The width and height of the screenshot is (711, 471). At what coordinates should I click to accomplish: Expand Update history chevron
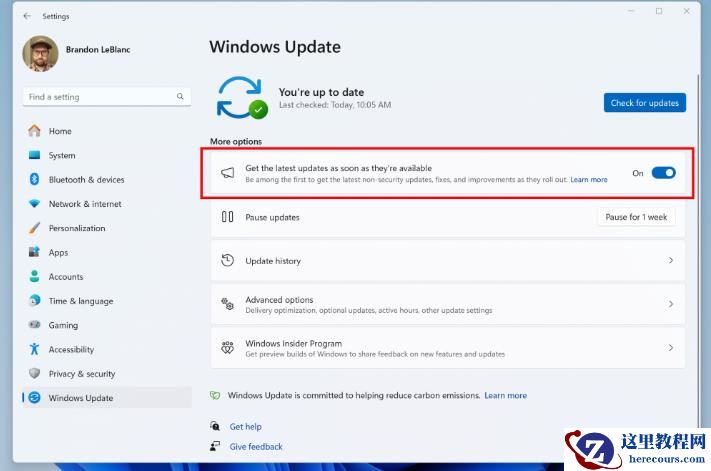pyautogui.click(x=671, y=260)
